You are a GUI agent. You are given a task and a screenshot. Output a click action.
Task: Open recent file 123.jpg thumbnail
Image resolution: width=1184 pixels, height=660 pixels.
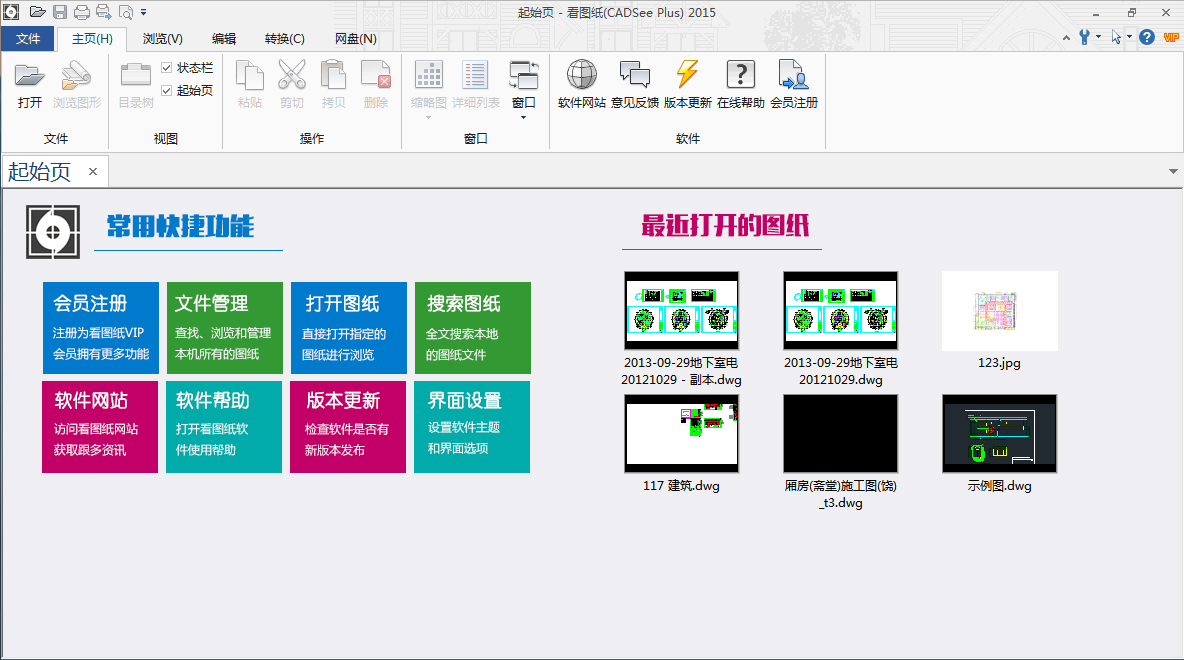coord(999,310)
